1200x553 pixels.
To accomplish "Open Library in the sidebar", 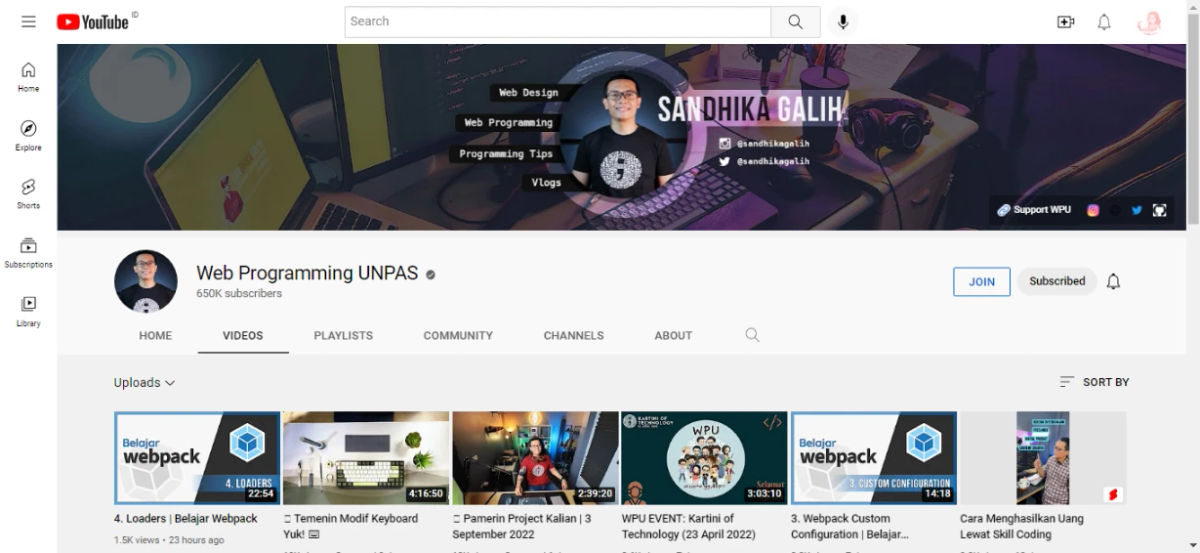I will (x=28, y=311).
